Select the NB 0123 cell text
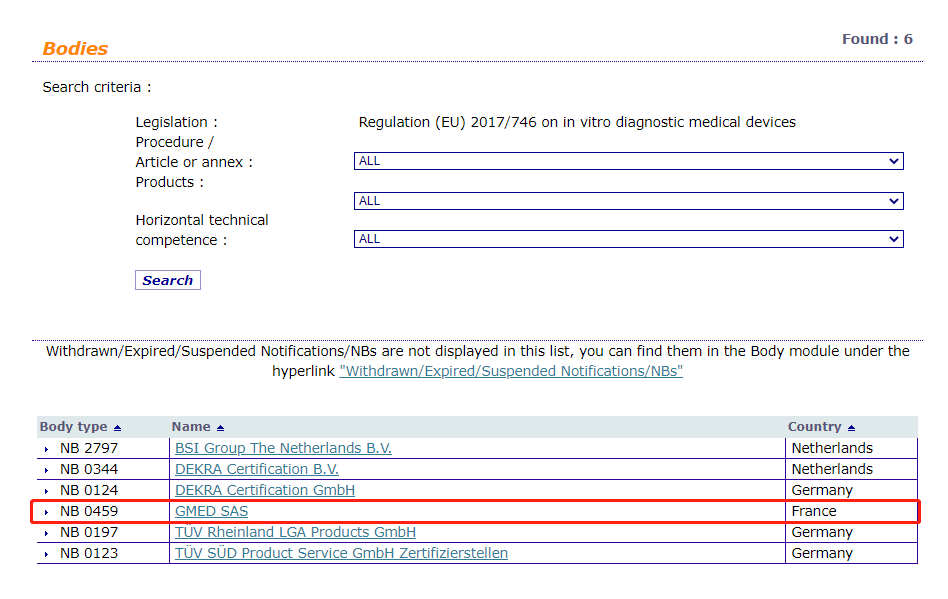948x599 pixels. point(89,554)
